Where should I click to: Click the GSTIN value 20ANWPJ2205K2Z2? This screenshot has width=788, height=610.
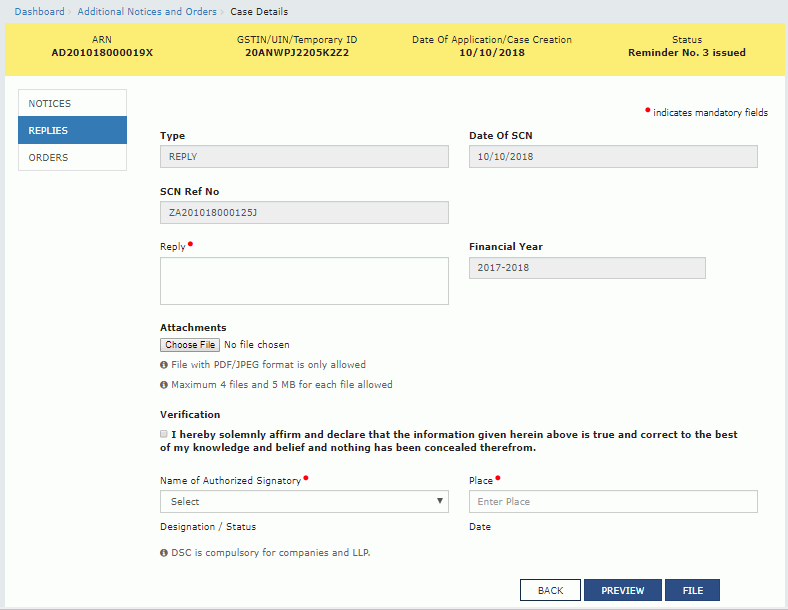click(x=297, y=53)
